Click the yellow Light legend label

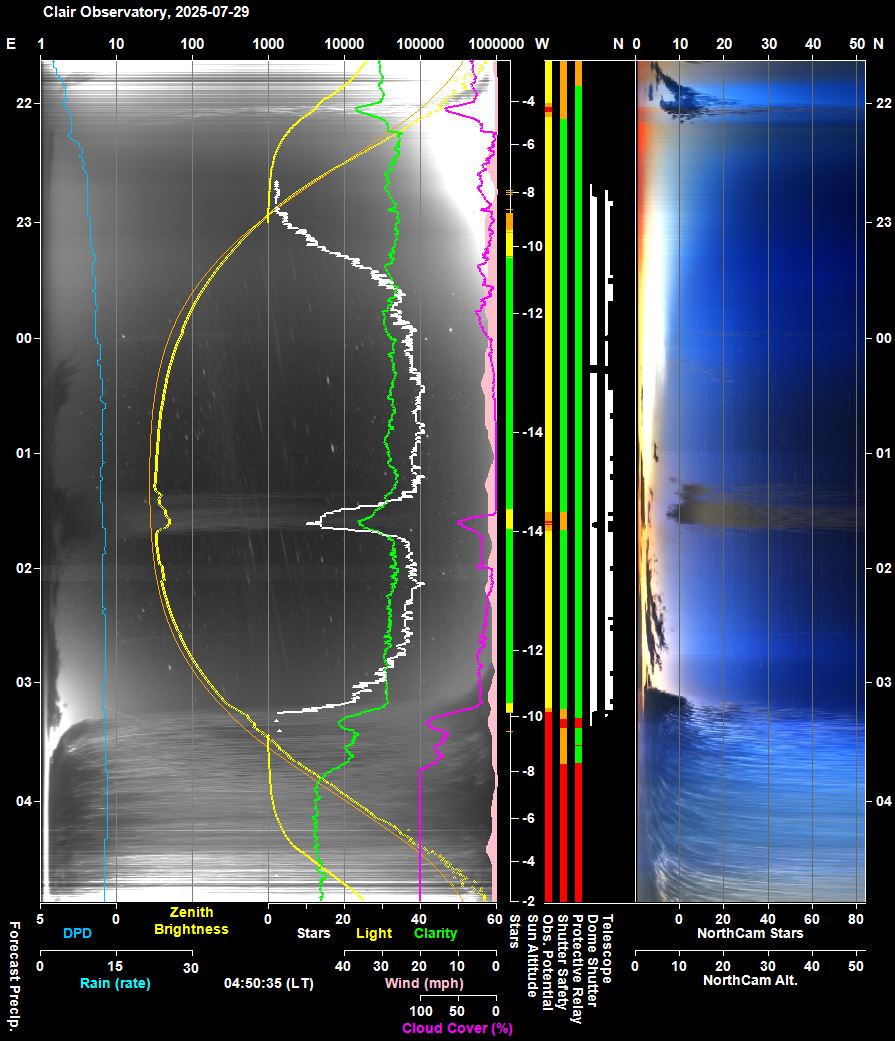coord(374,933)
